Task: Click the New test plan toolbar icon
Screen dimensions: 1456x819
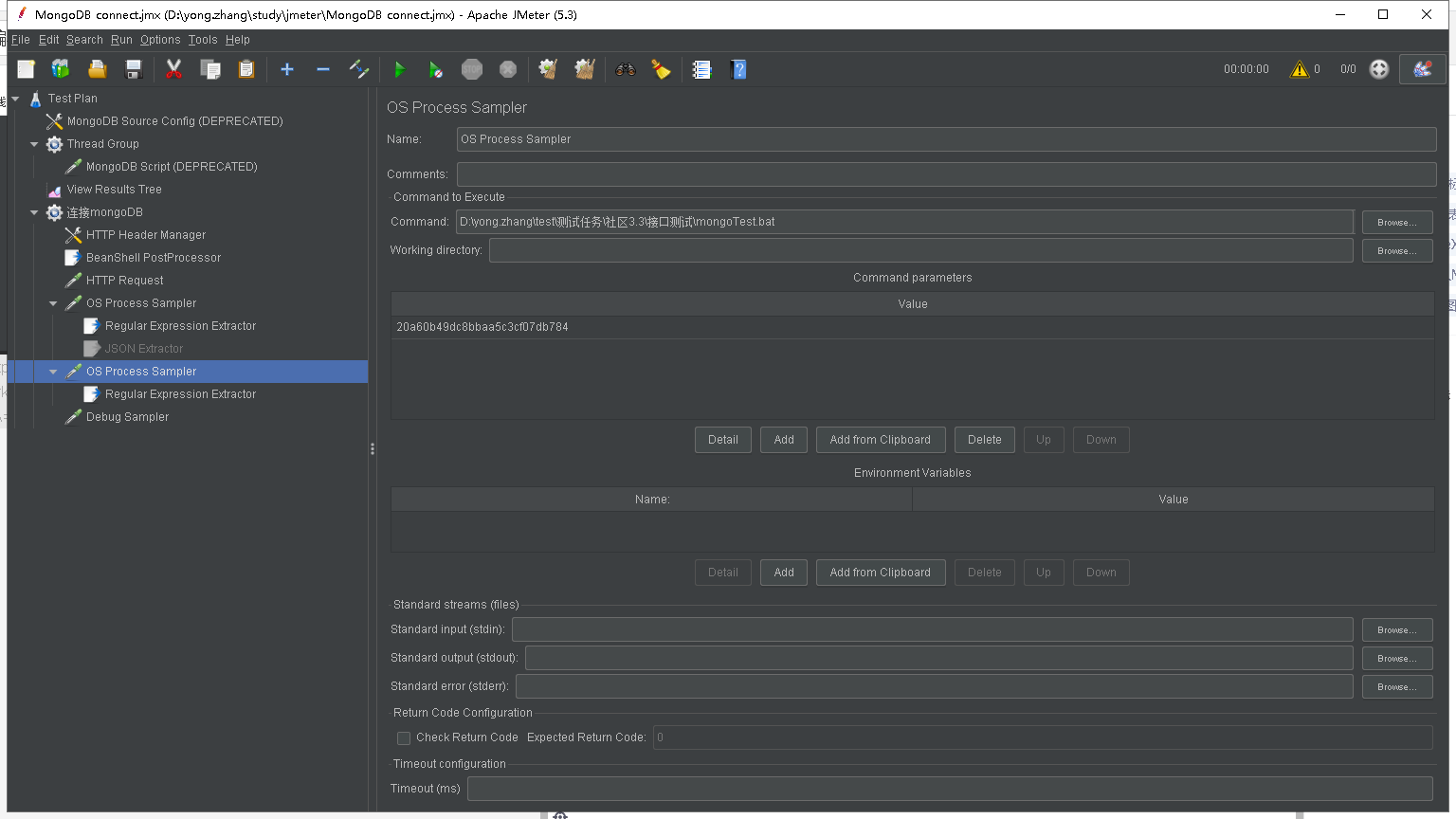Action: pyautogui.click(x=26, y=69)
